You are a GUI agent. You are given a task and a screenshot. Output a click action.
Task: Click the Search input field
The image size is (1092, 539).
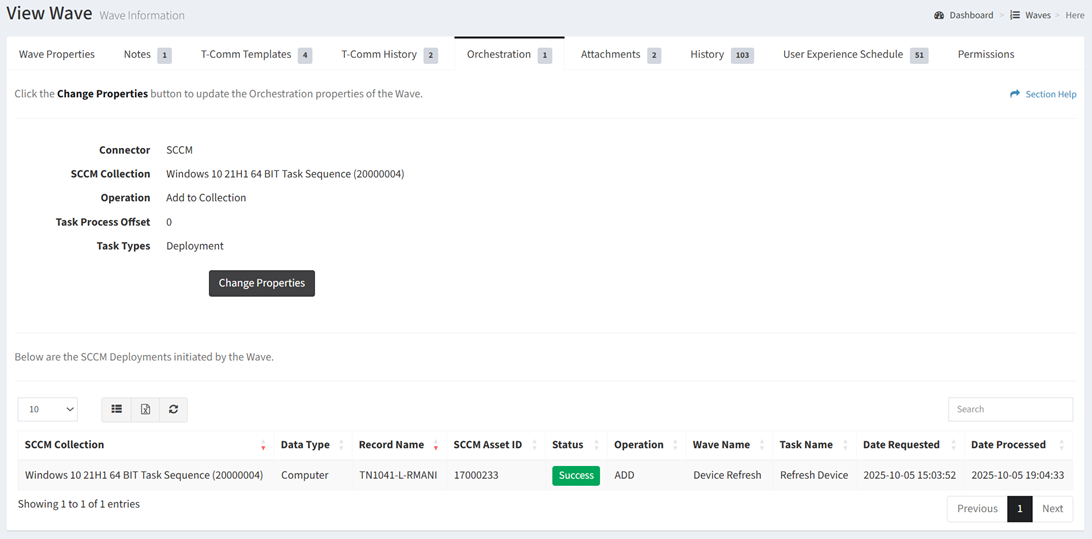tap(1010, 409)
